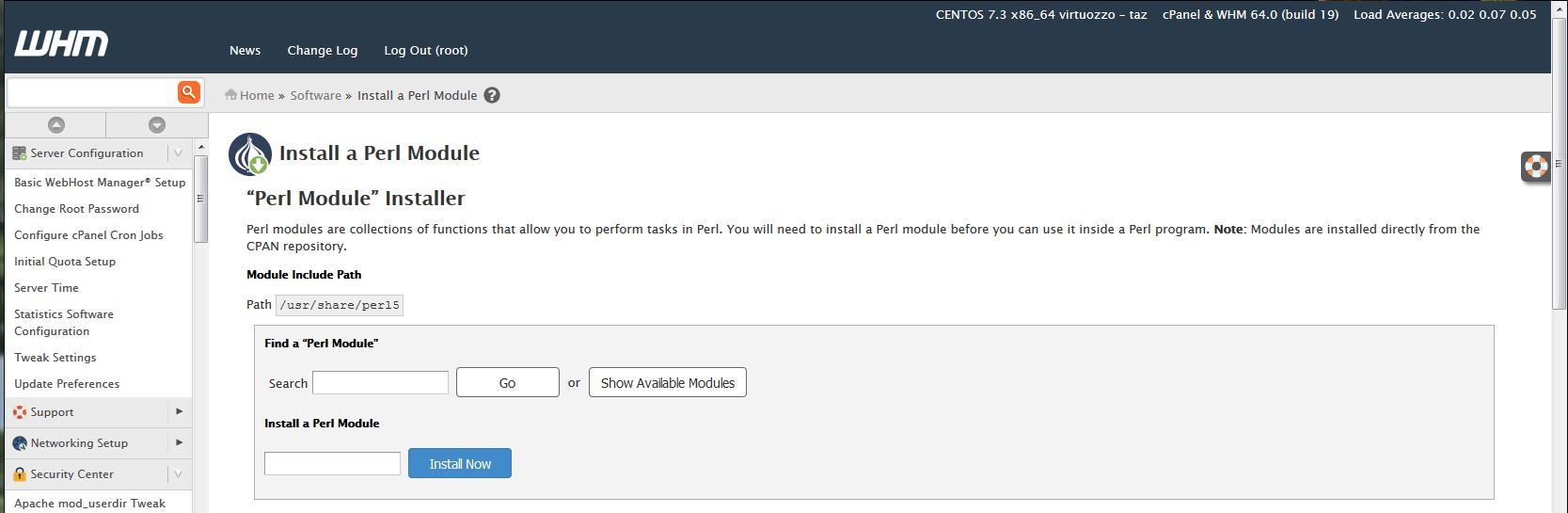The height and width of the screenshot is (513, 1568).
Task: Click Show Available Modules button
Action: pos(667,382)
